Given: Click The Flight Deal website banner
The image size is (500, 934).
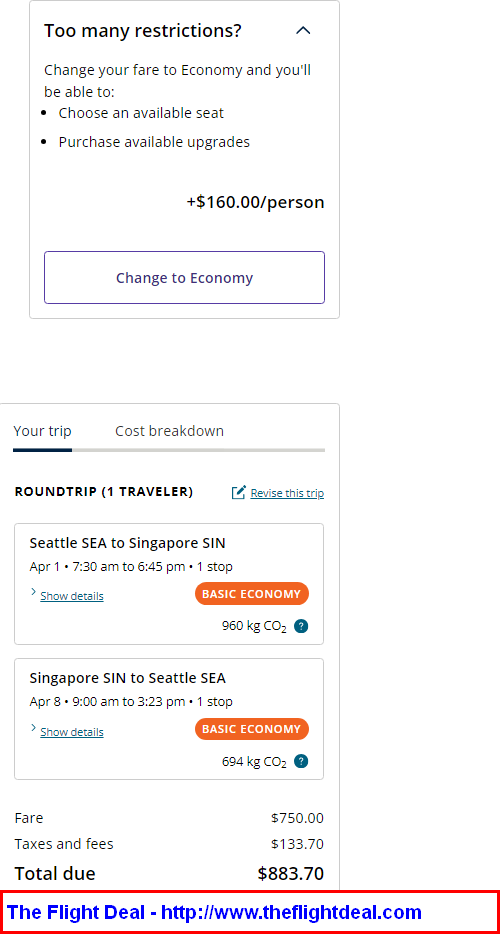Looking at the screenshot, I should 250,912.
